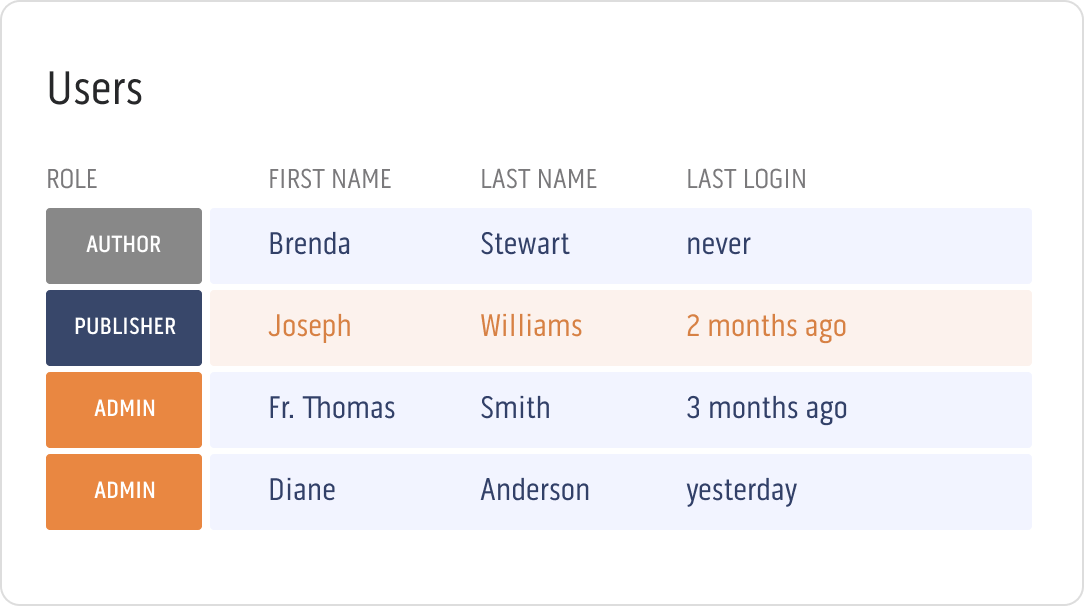
Task: Select Brenda Stewart's row
Action: coord(620,245)
